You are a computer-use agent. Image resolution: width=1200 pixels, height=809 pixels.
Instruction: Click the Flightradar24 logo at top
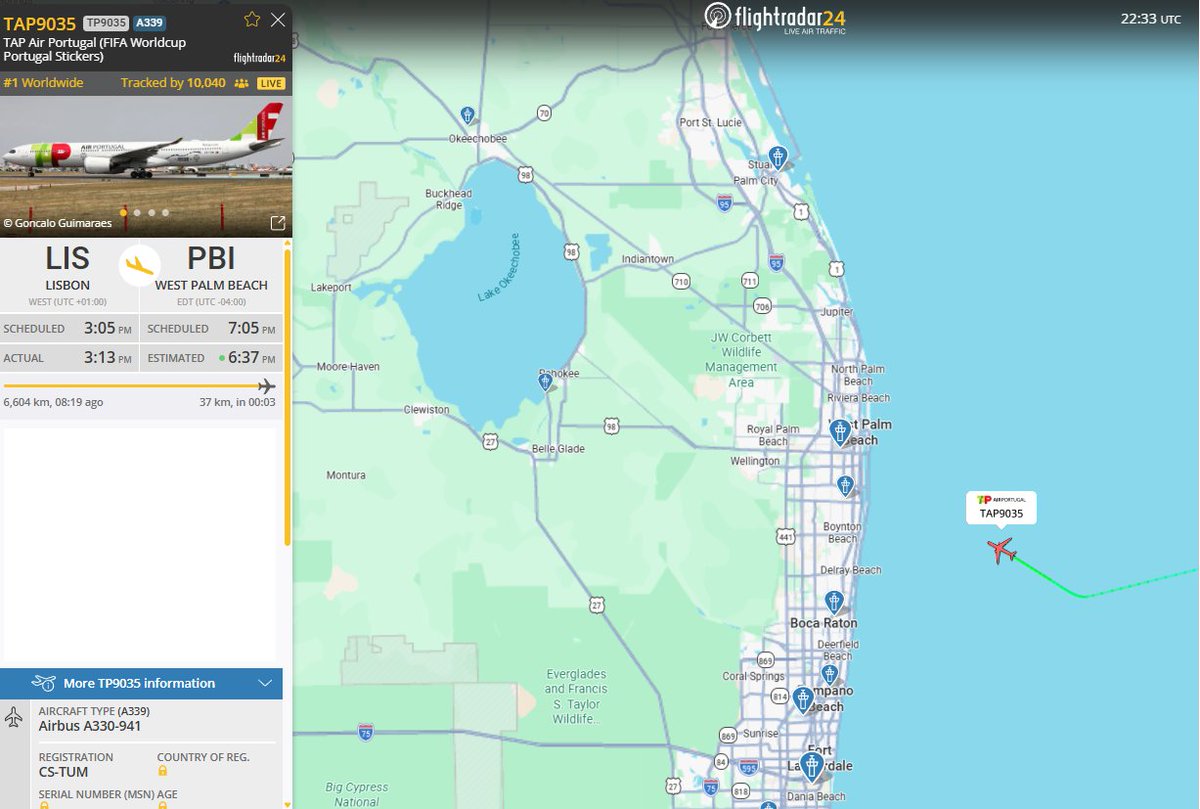pos(776,17)
